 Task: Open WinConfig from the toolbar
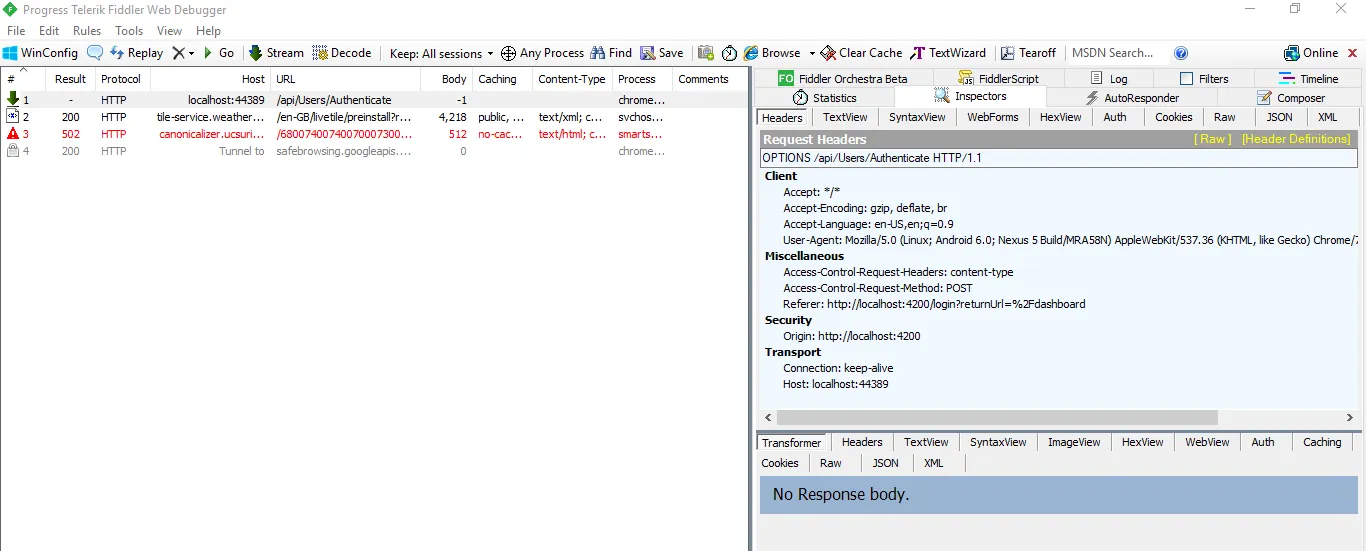click(40, 53)
